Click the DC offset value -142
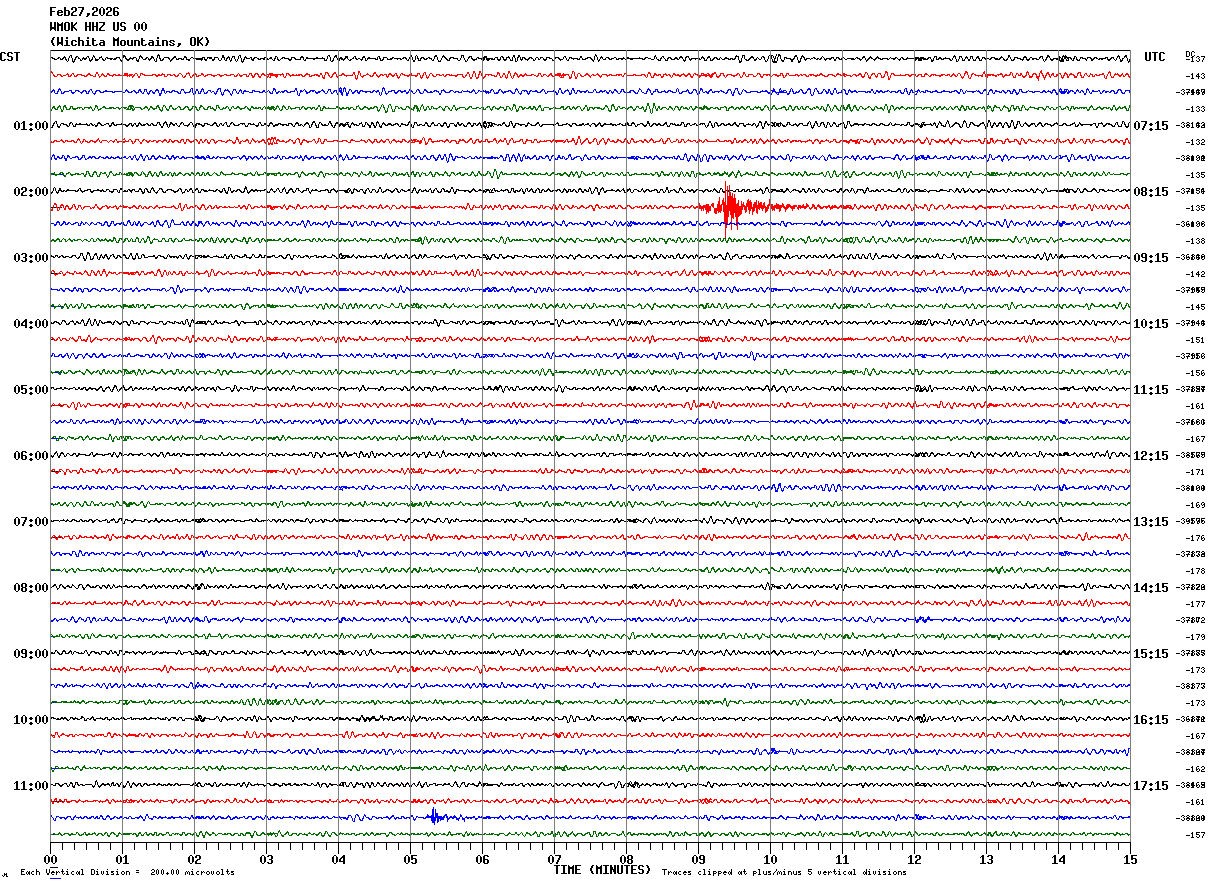This screenshot has width=1210, height=886. coord(1195,274)
